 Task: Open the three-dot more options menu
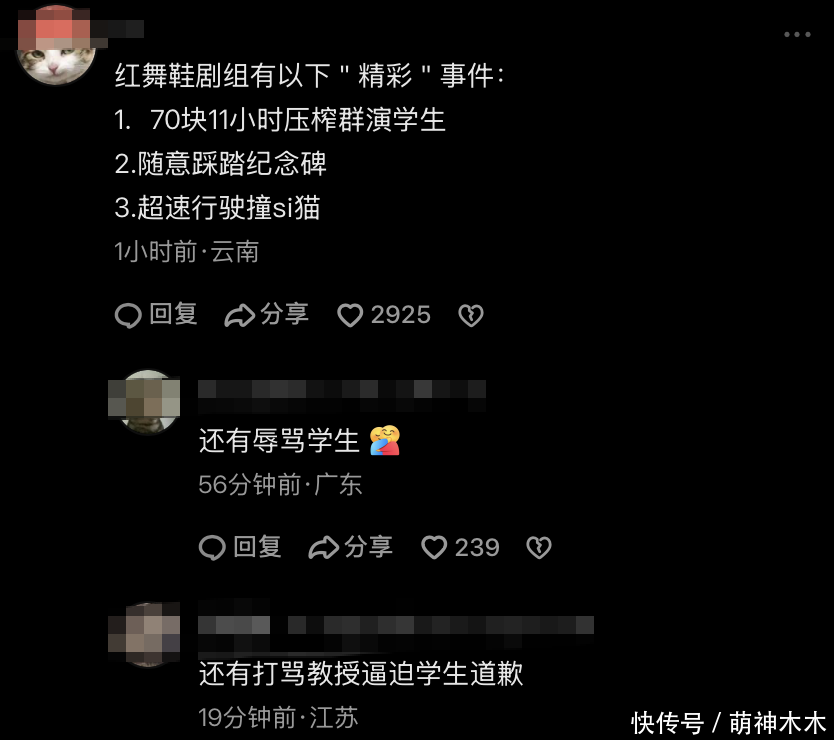click(797, 35)
